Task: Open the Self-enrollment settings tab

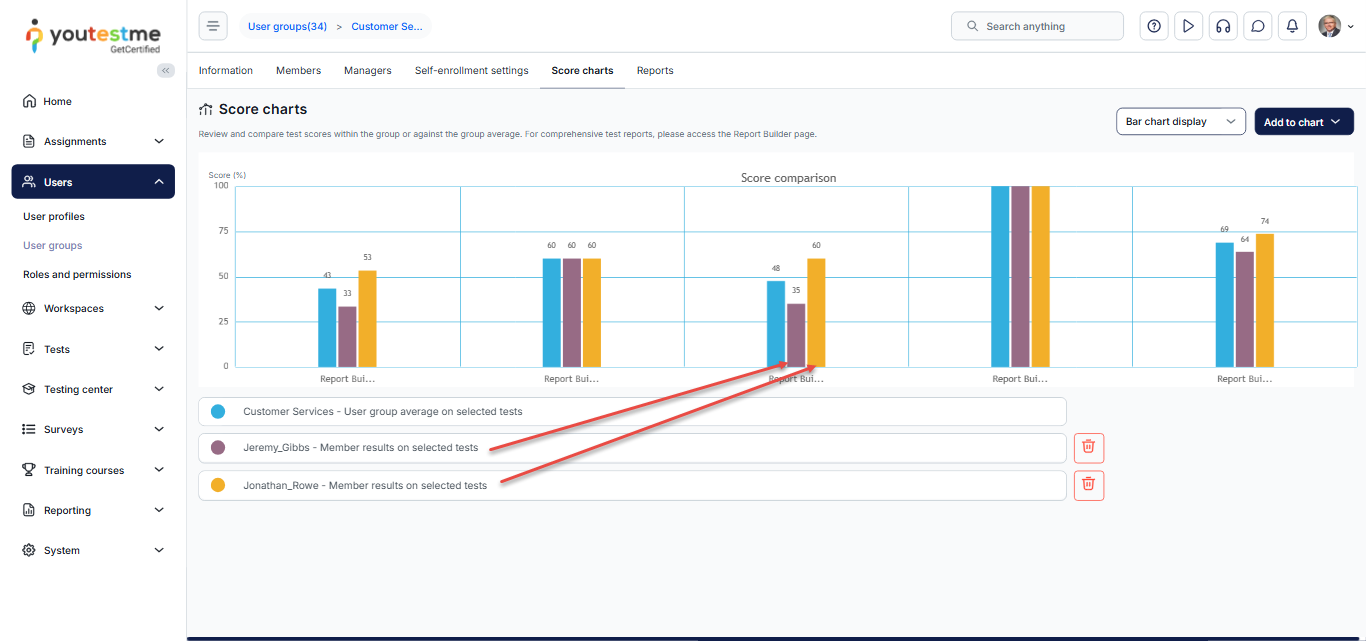Action: [471, 71]
